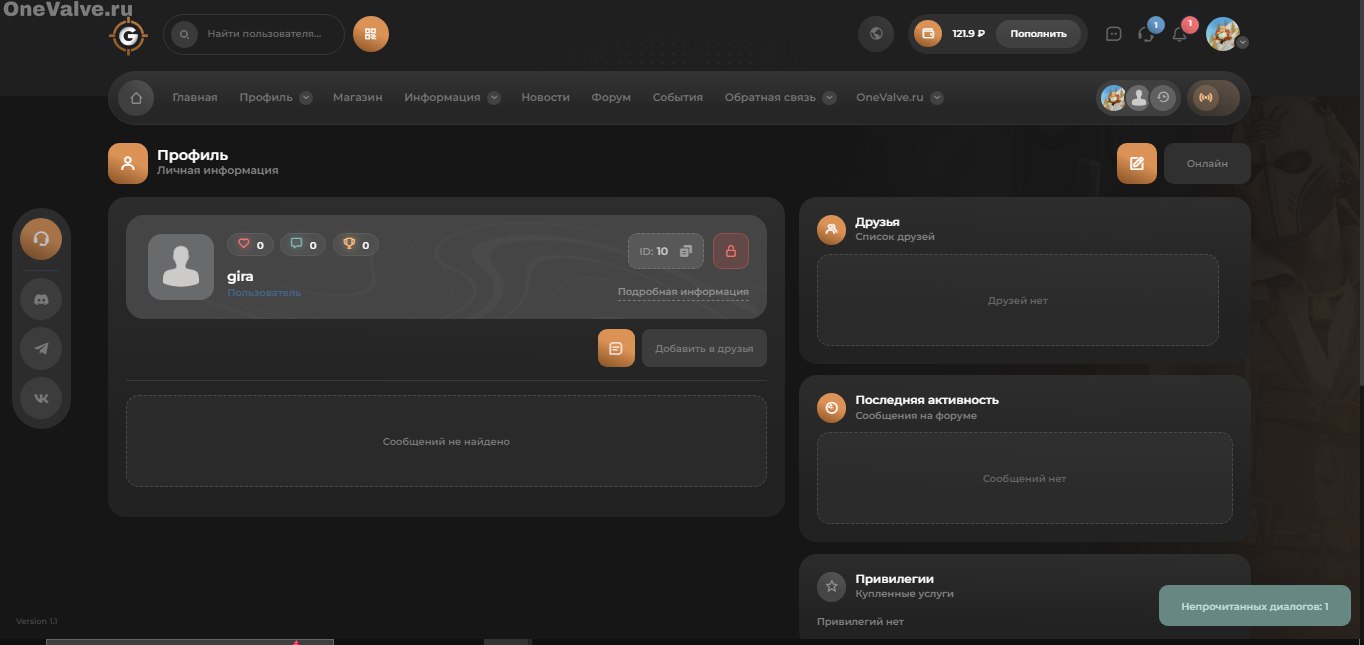Open the user avatar dropdown arrow

tap(1242, 43)
